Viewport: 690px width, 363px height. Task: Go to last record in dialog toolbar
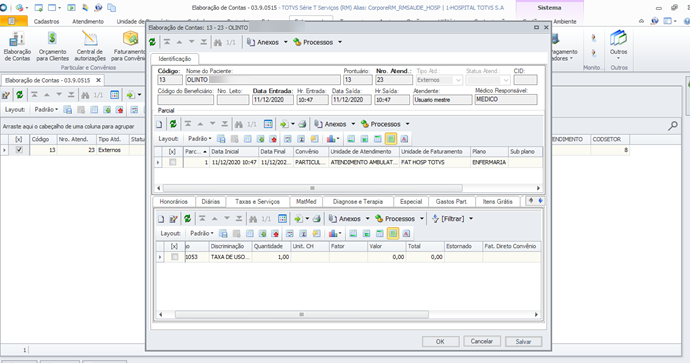click(x=204, y=42)
